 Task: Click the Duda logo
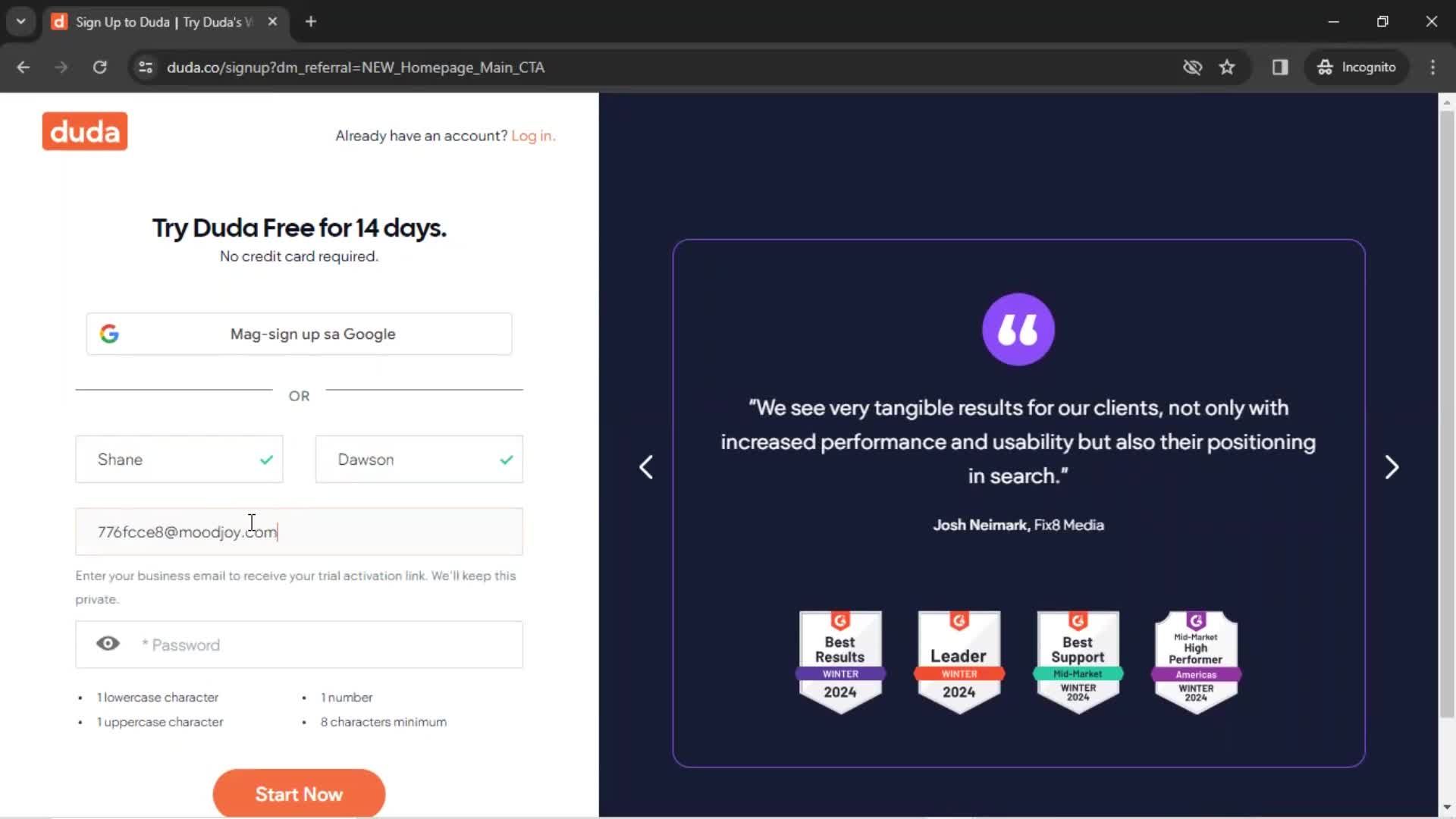(x=85, y=131)
